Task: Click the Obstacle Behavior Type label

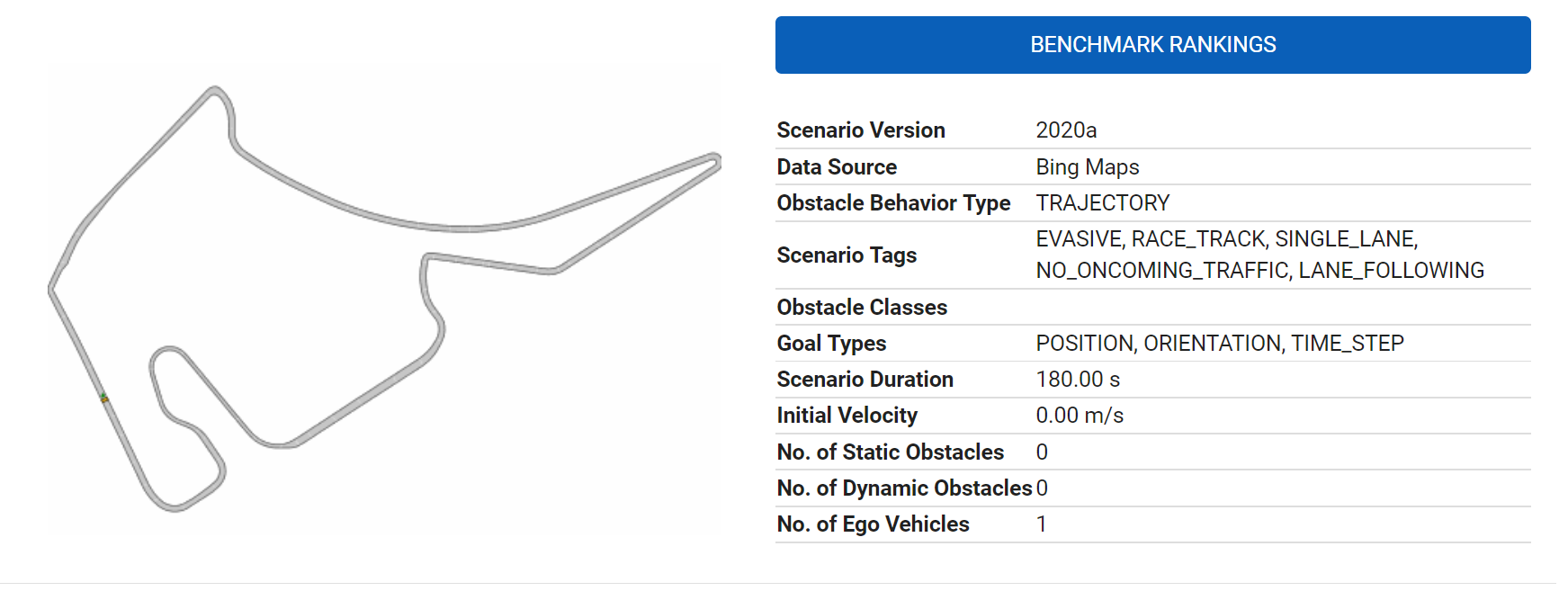Action: (x=893, y=203)
